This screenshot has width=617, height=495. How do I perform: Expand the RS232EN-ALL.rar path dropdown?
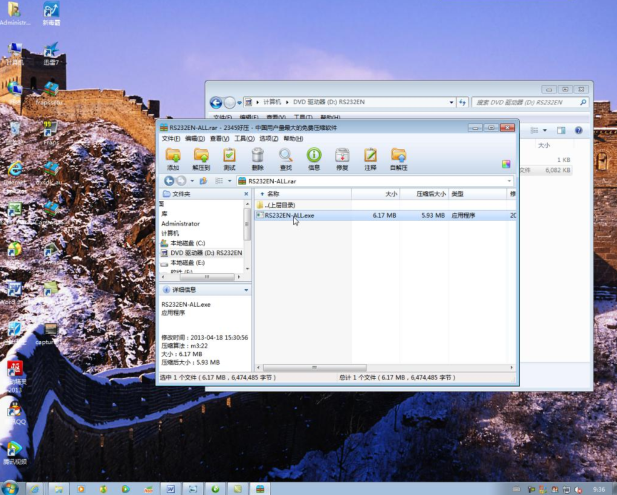click(x=509, y=181)
